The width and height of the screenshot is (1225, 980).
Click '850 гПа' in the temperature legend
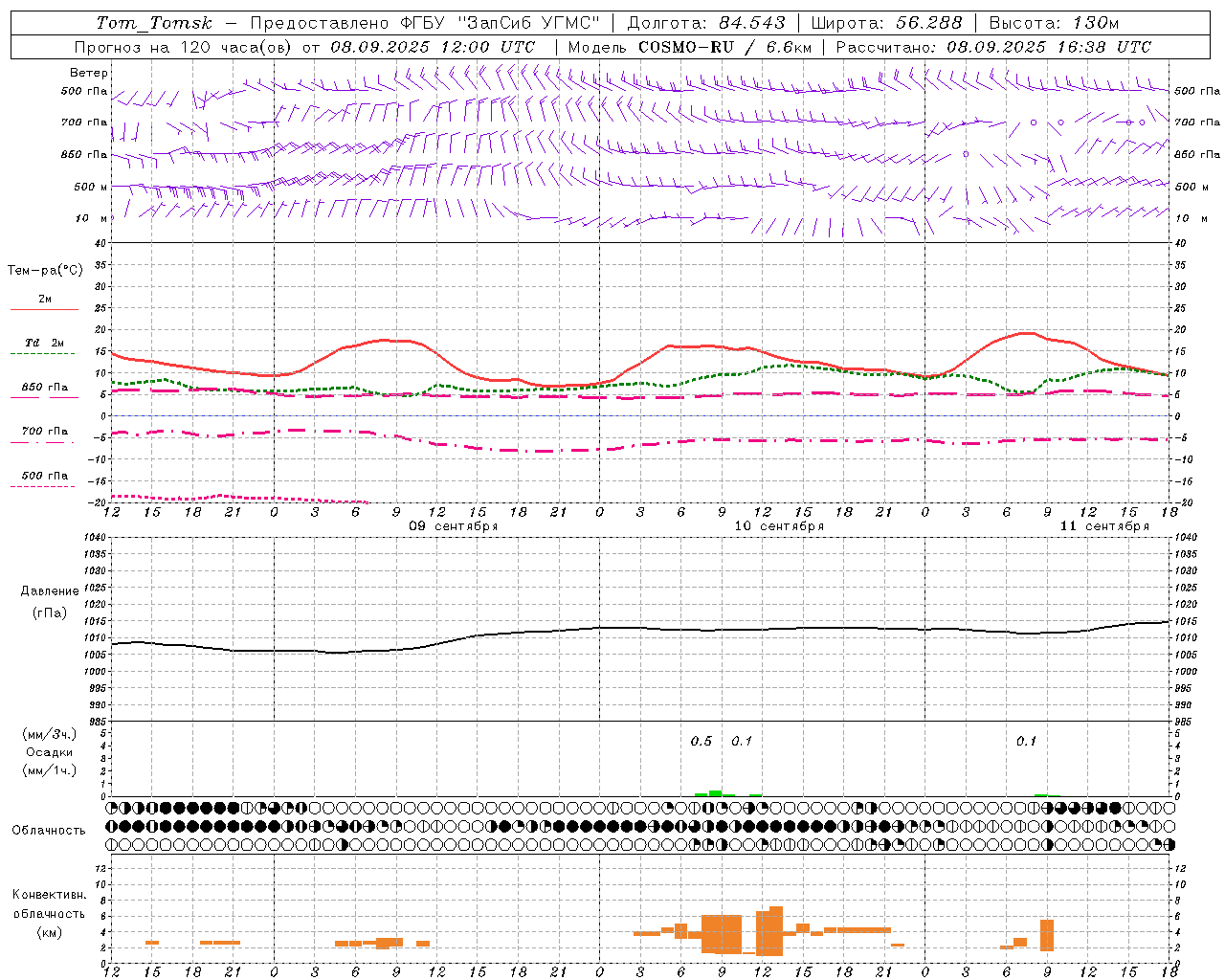45,388
